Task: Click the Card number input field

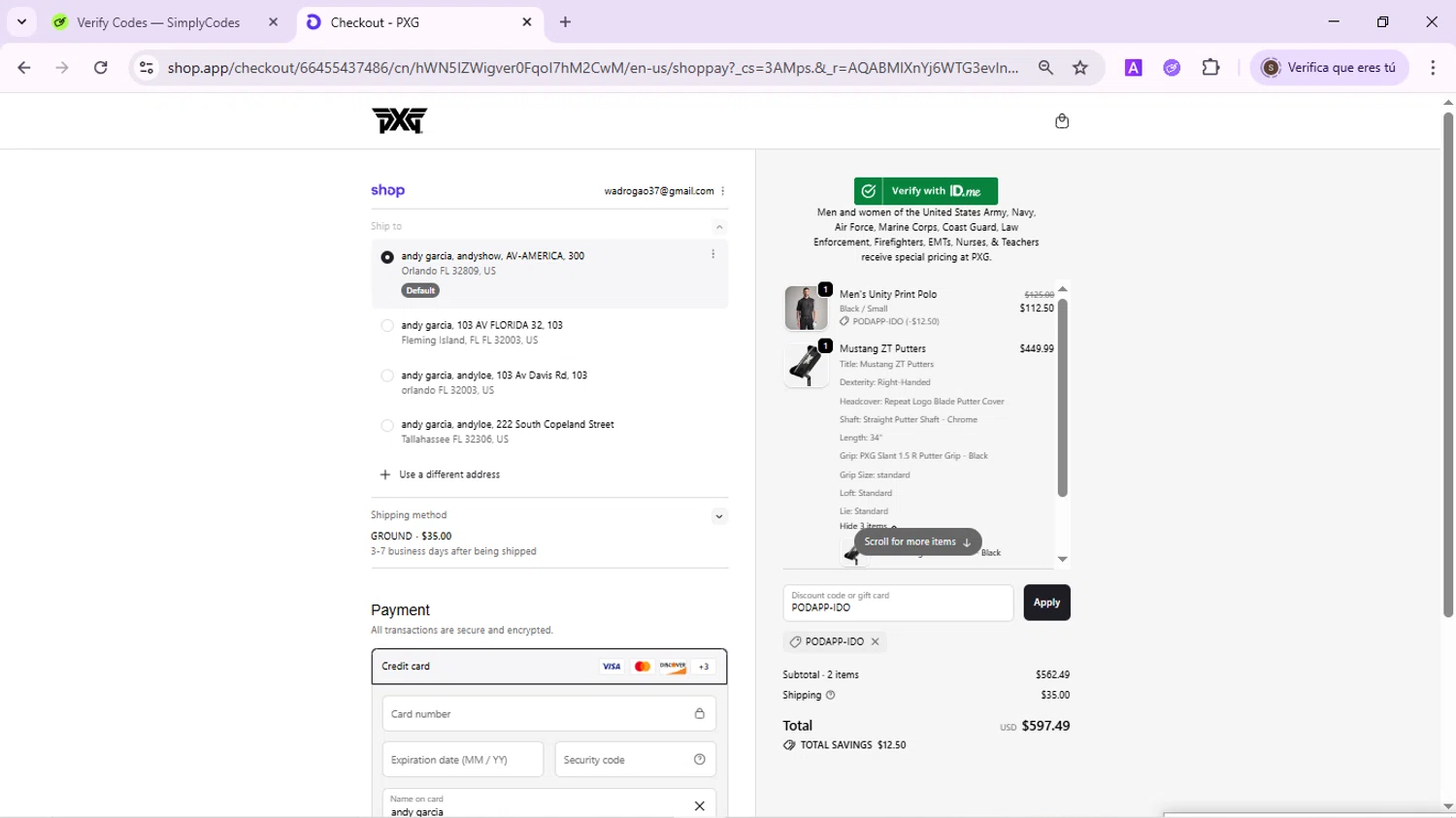Action: point(537,714)
